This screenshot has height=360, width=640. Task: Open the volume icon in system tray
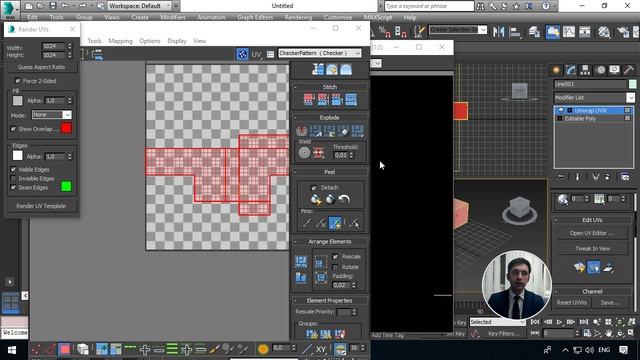(589, 350)
